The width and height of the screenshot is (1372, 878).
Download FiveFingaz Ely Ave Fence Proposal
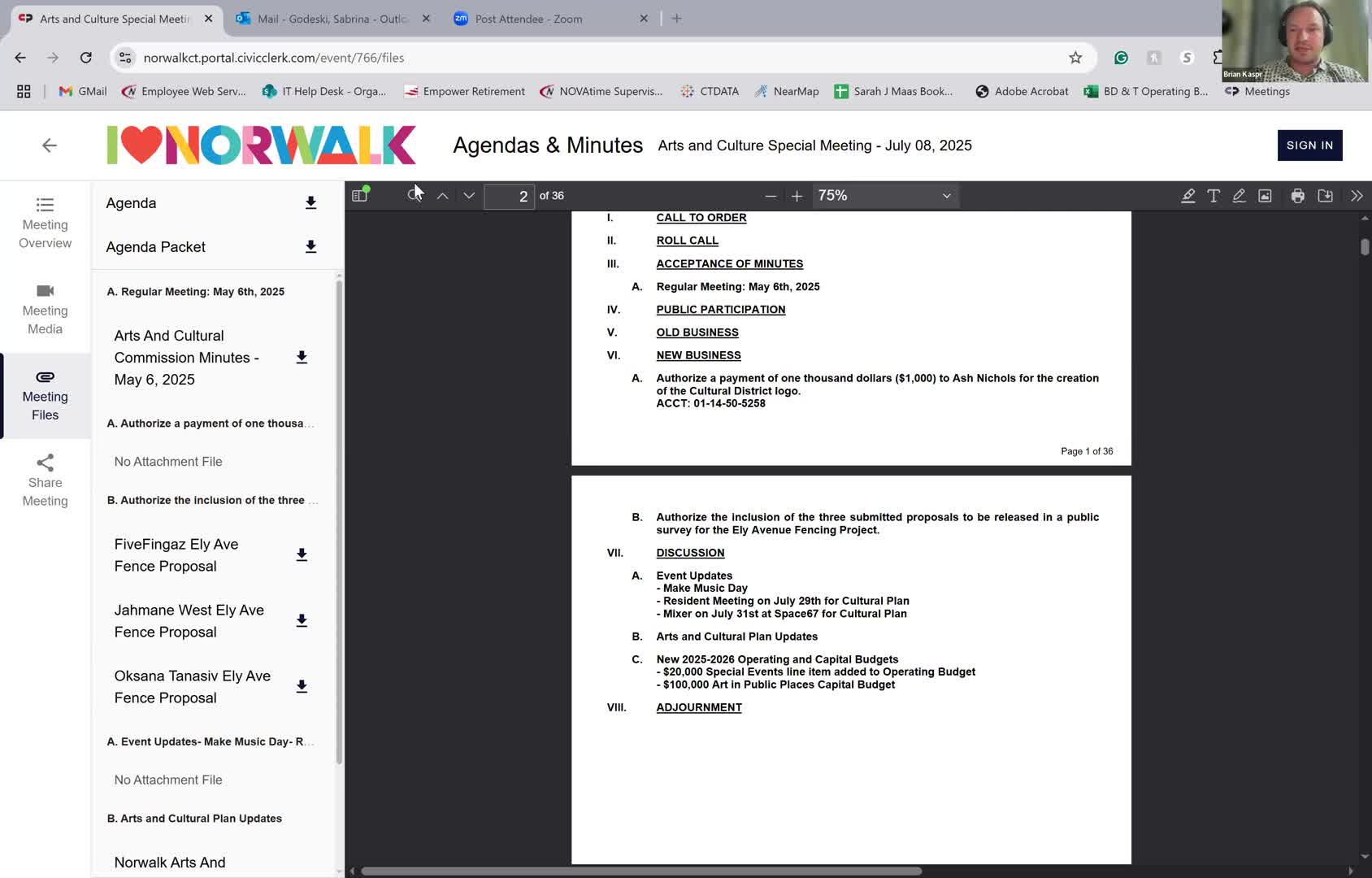pos(302,554)
